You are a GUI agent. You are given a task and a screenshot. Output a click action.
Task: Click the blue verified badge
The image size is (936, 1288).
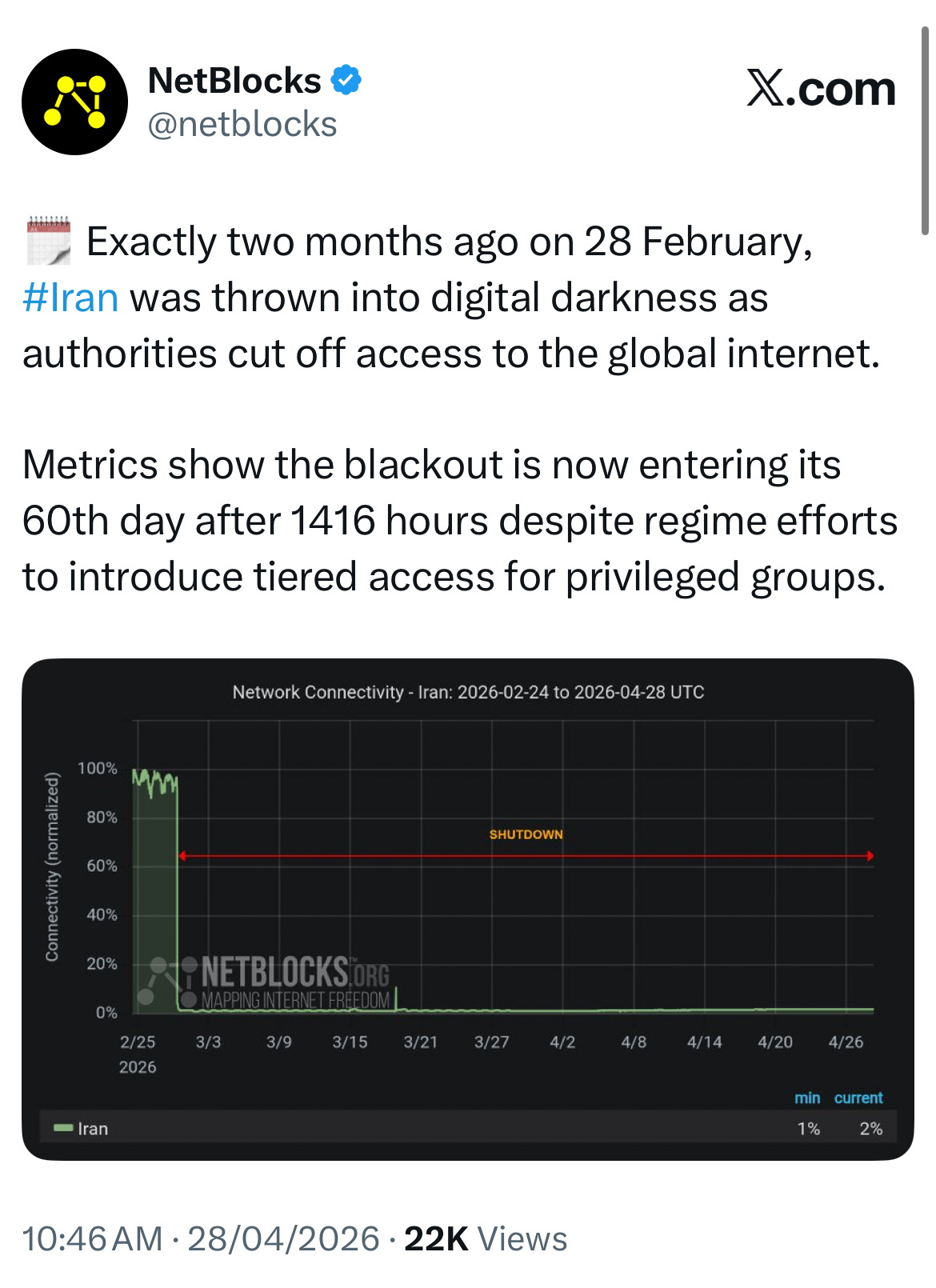(x=346, y=80)
